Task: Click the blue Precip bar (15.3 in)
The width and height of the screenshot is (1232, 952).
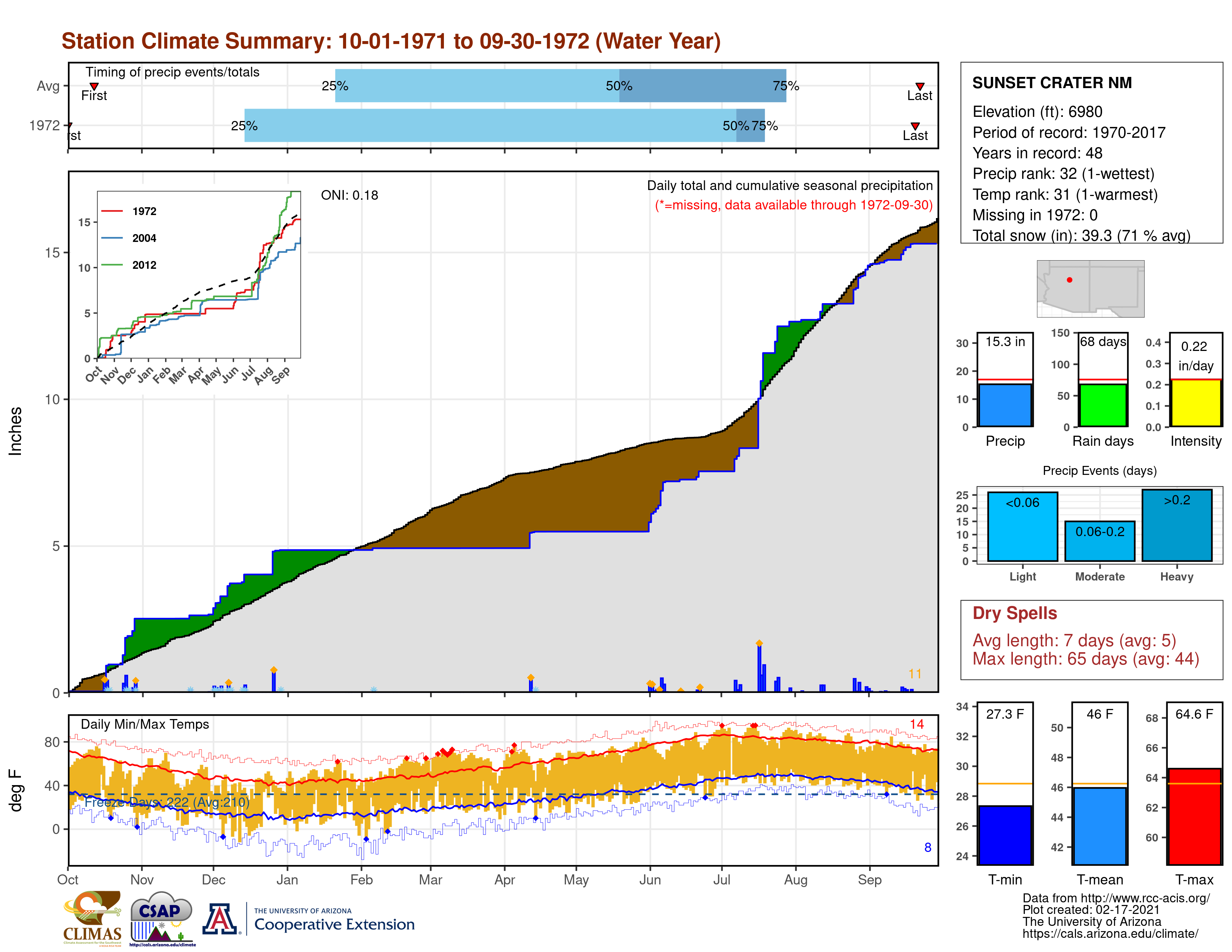Action: point(1005,405)
